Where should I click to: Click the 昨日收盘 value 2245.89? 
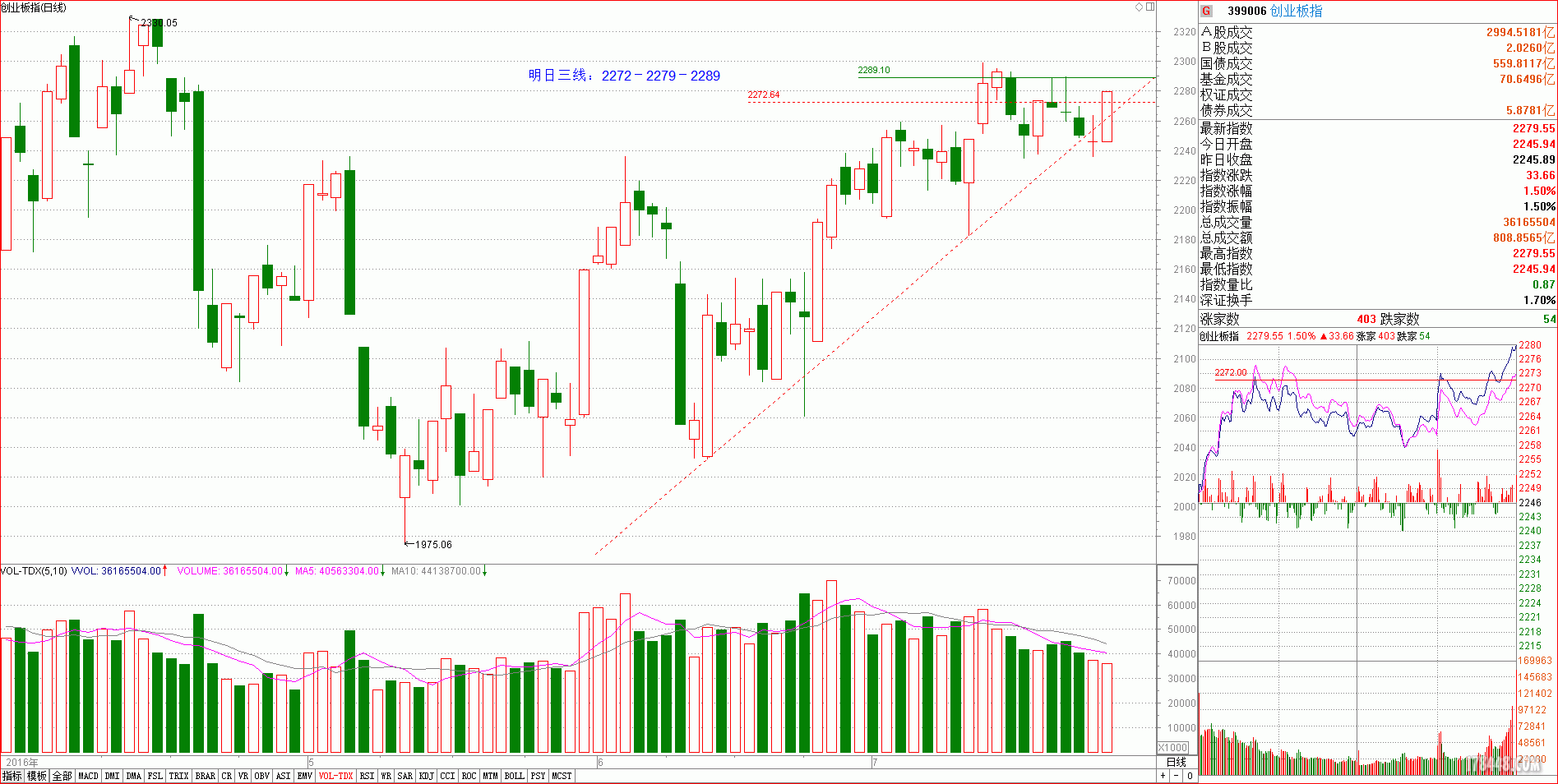click(x=1533, y=159)
